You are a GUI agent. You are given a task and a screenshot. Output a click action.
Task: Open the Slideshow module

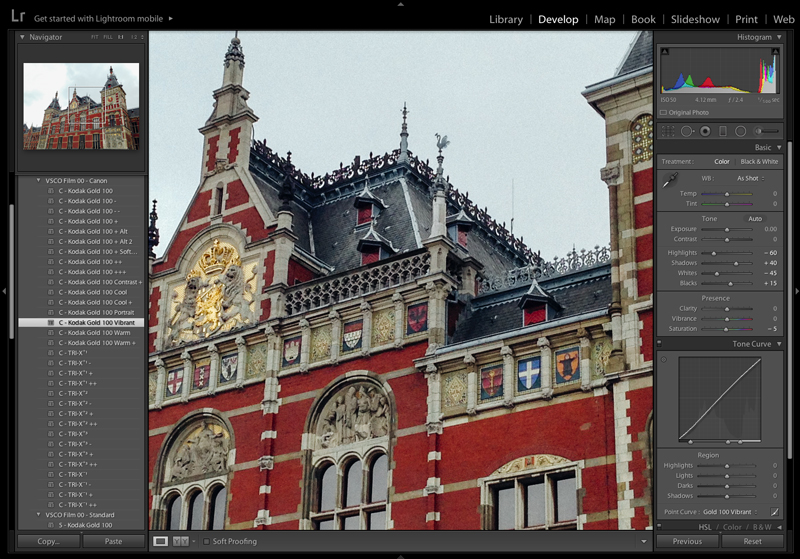pos(695,19)
